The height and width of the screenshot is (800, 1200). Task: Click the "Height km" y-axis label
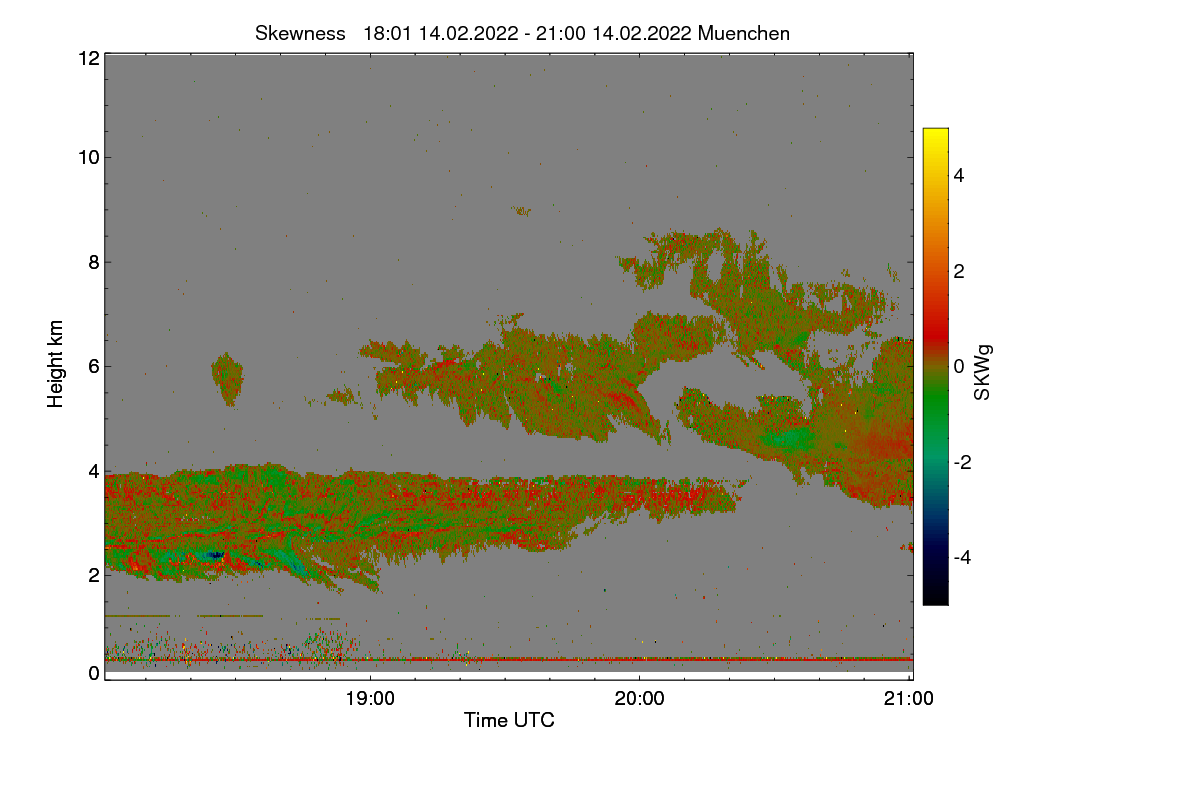pyautogui.click(x=56, y=364)
